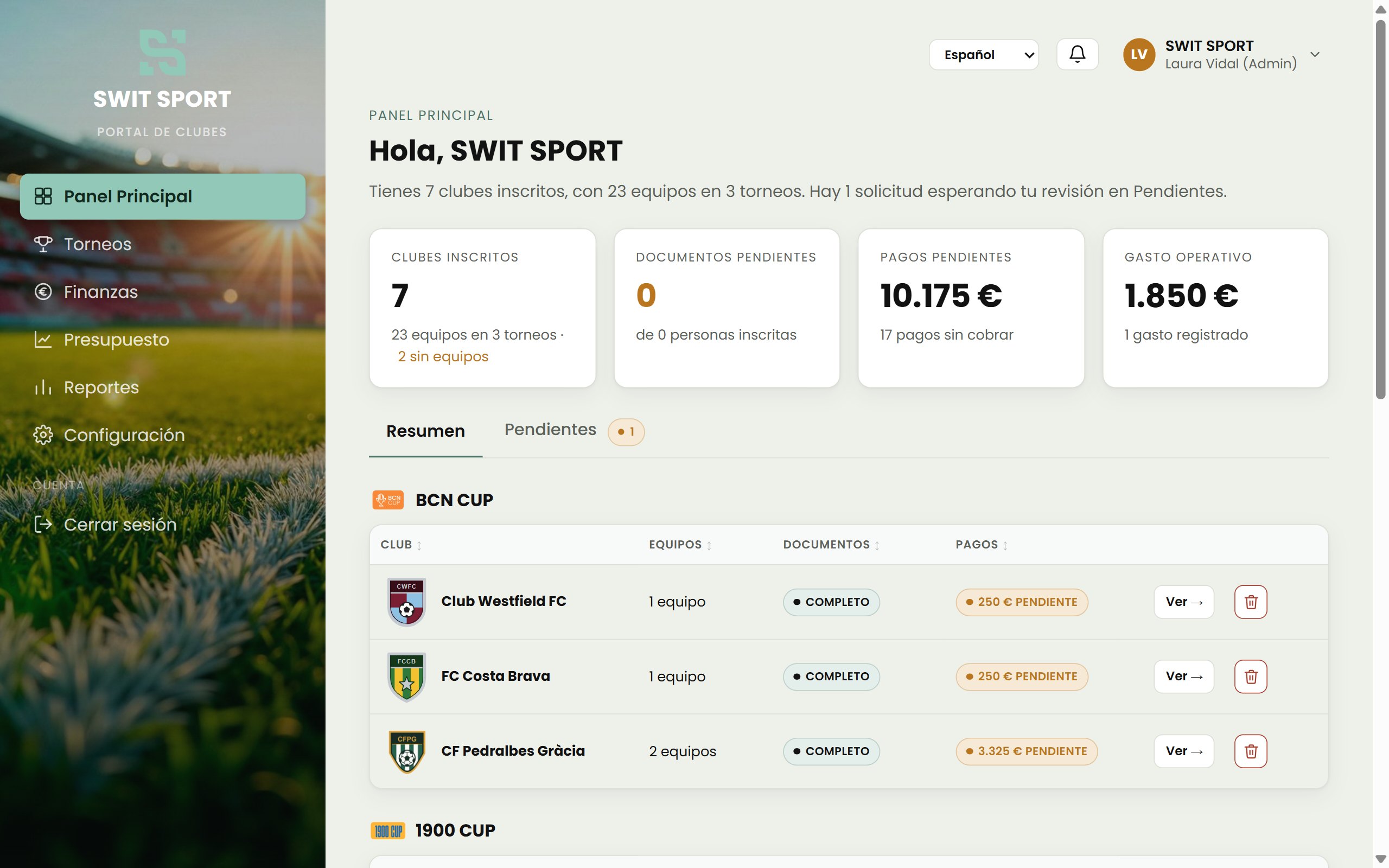Viewport: 1389px width, 868px height.
Task: Click the FC Costa Brava crest
Action: point(406,676)
